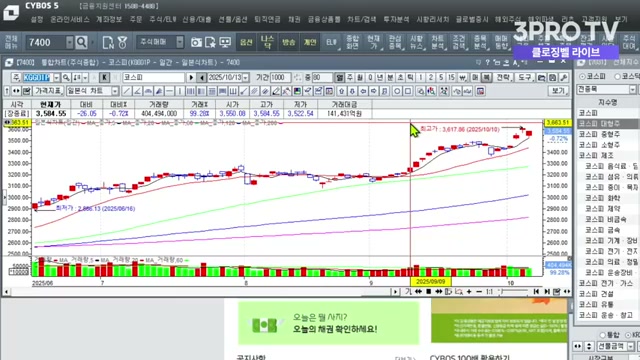Click the chart zoom slider below chart
Image resolution: width=640 pixels, height=360 pixels.
click(x=514, y=291)
